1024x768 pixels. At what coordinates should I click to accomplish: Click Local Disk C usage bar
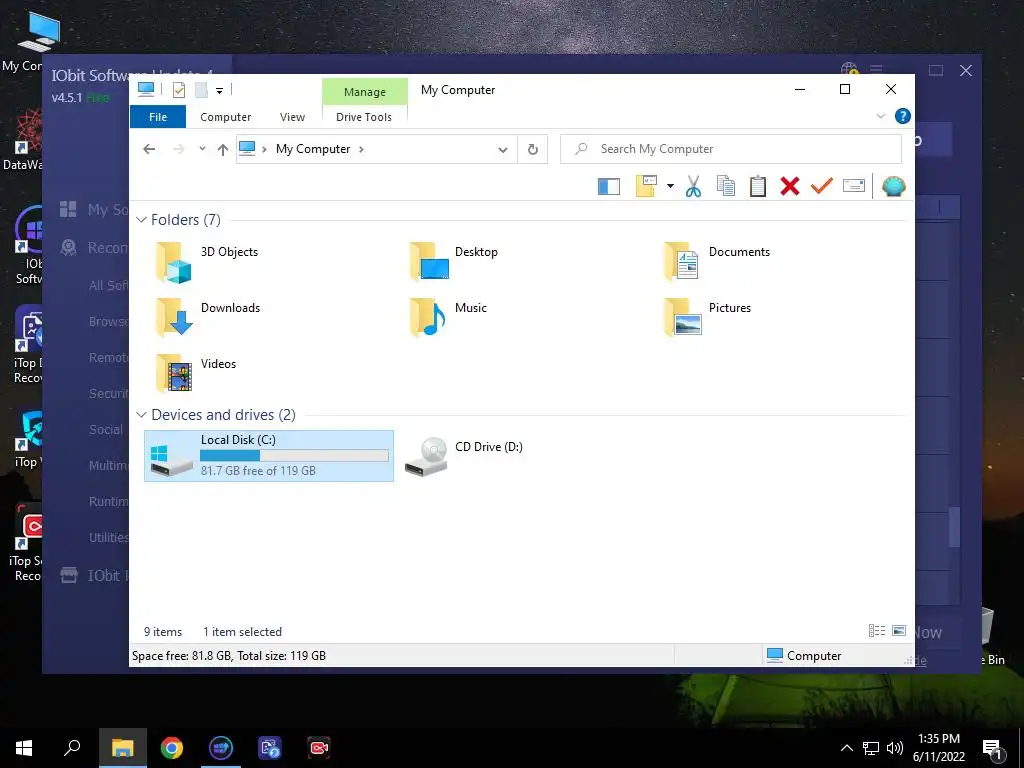pos(294,455)
